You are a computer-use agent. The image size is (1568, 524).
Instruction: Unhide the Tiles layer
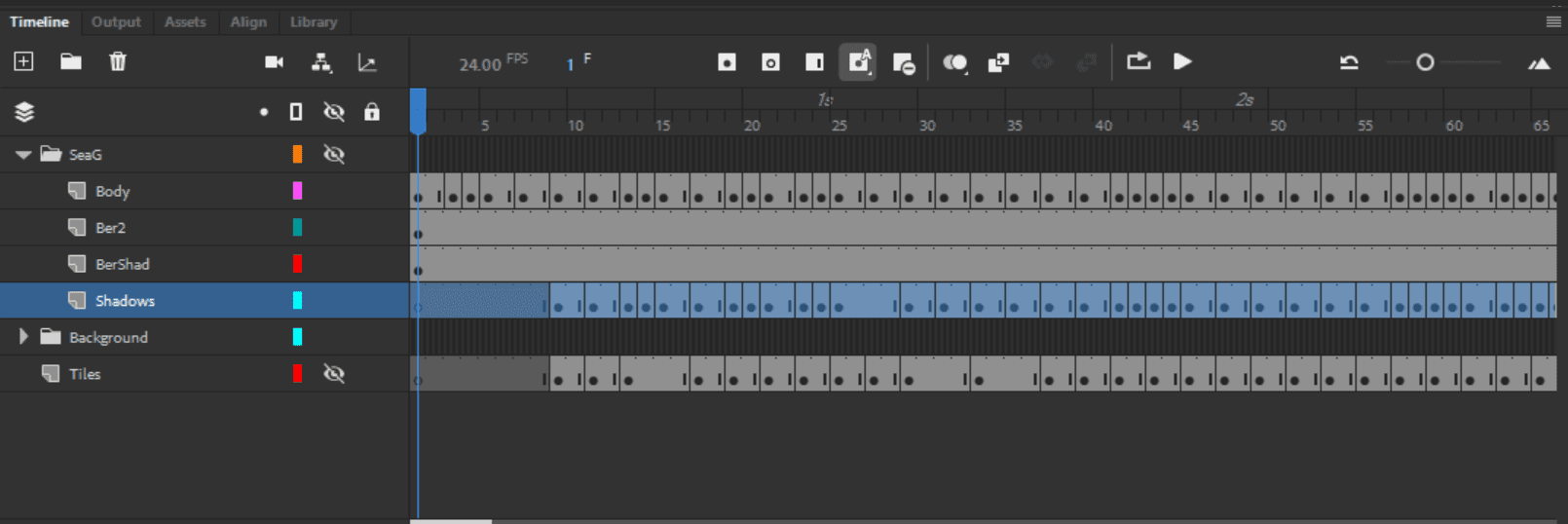[334, 373]
